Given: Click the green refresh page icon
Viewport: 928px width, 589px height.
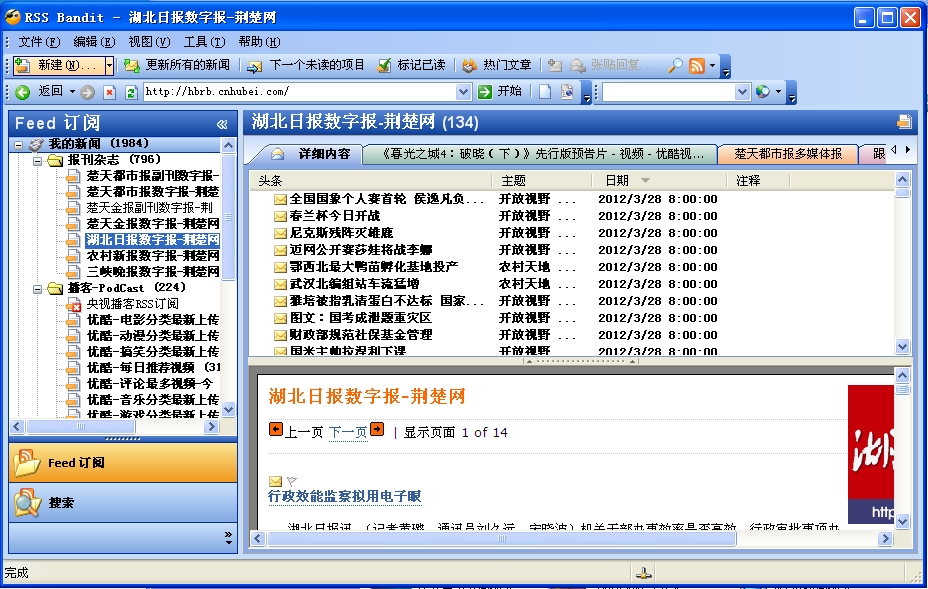Looking at the screenshot, I should pos(131,92).
